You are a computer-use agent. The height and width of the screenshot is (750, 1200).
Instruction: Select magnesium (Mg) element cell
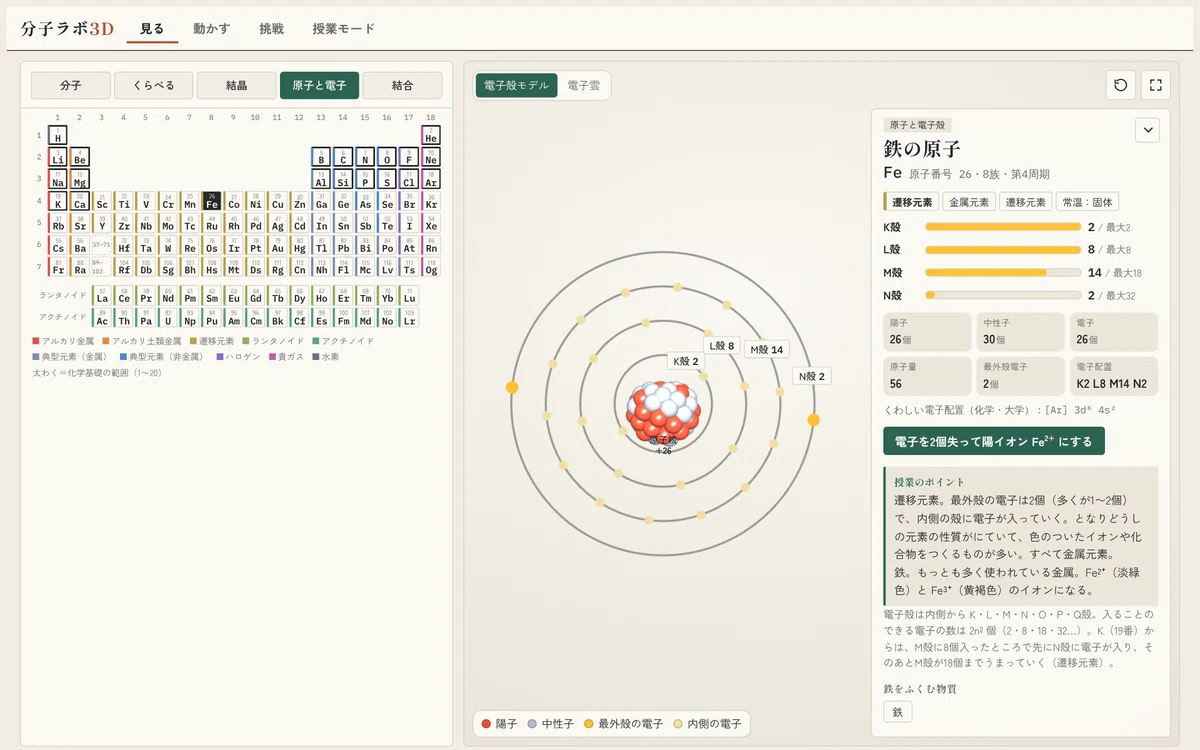point(80,180)
